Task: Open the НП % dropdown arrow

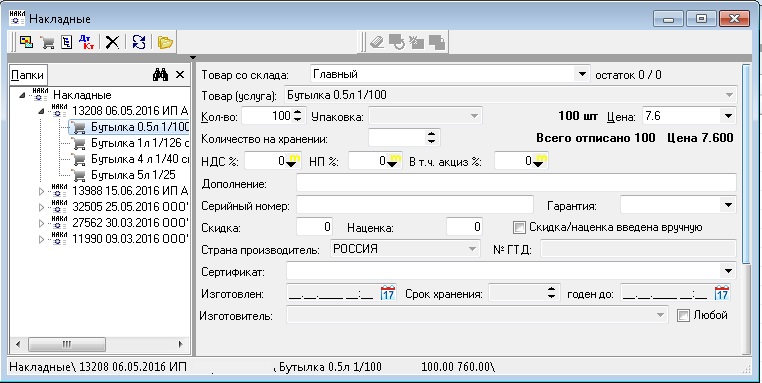Action: (394, 161)
